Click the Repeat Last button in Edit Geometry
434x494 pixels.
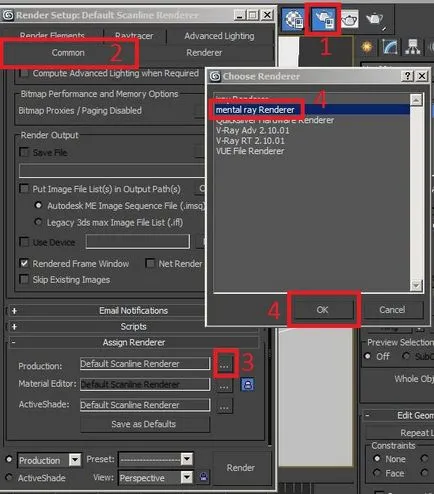coord(400,433)
